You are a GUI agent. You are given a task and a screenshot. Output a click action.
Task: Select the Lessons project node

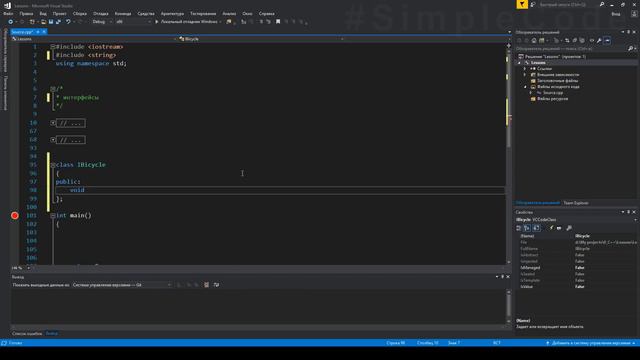538,62
